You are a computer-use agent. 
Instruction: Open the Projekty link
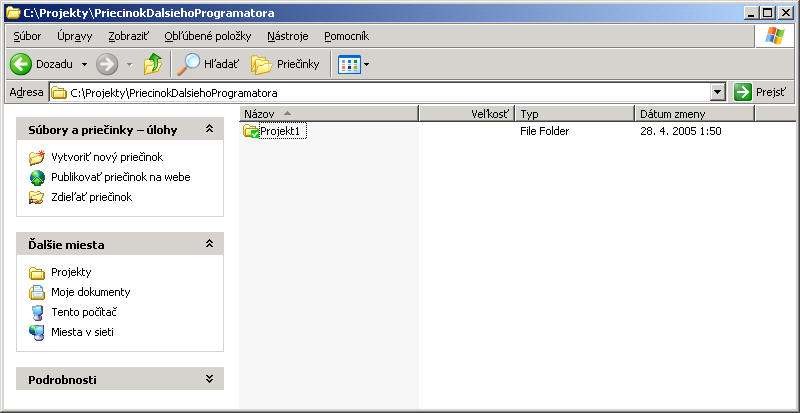(71, 272)
